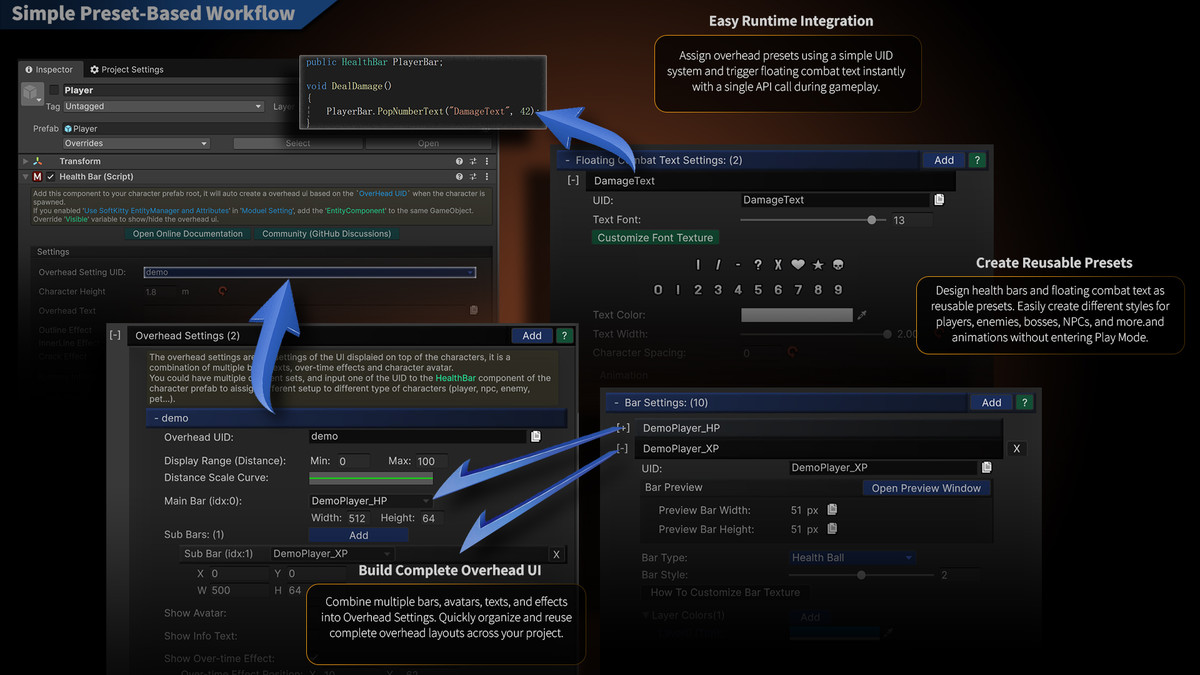The height and width of the screenshot is (675, 1200).
Task: Delete the DemoPlayer_XP bar setting
Action: click(x=1017, y=449)
